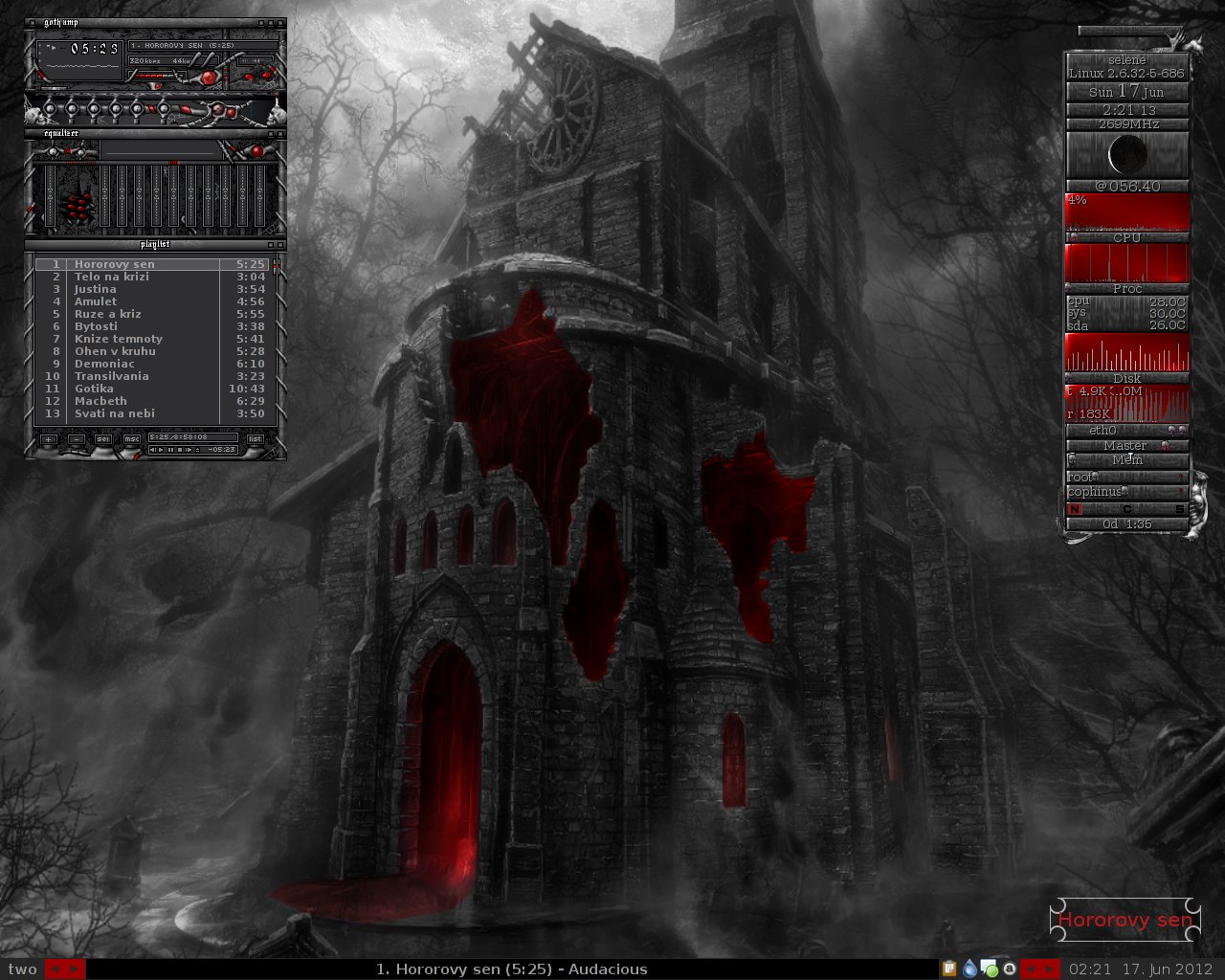The width and height of the screenshot is (1225, 980).
Task: Select playlist track Gotika
Action: coord(153,389)
